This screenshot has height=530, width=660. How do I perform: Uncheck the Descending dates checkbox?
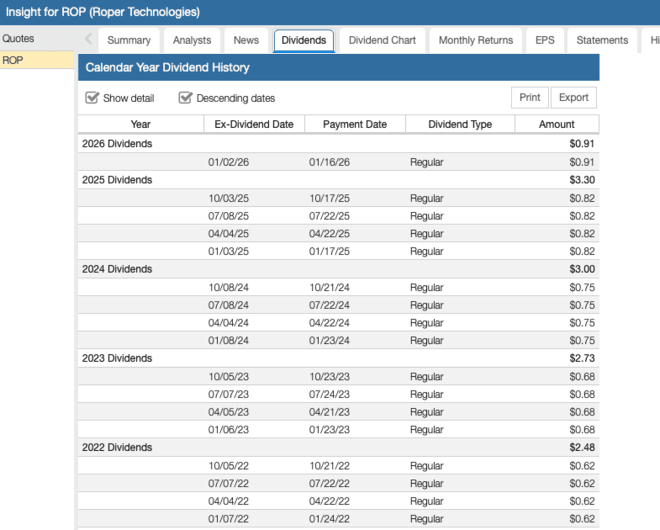click(186, 98)
